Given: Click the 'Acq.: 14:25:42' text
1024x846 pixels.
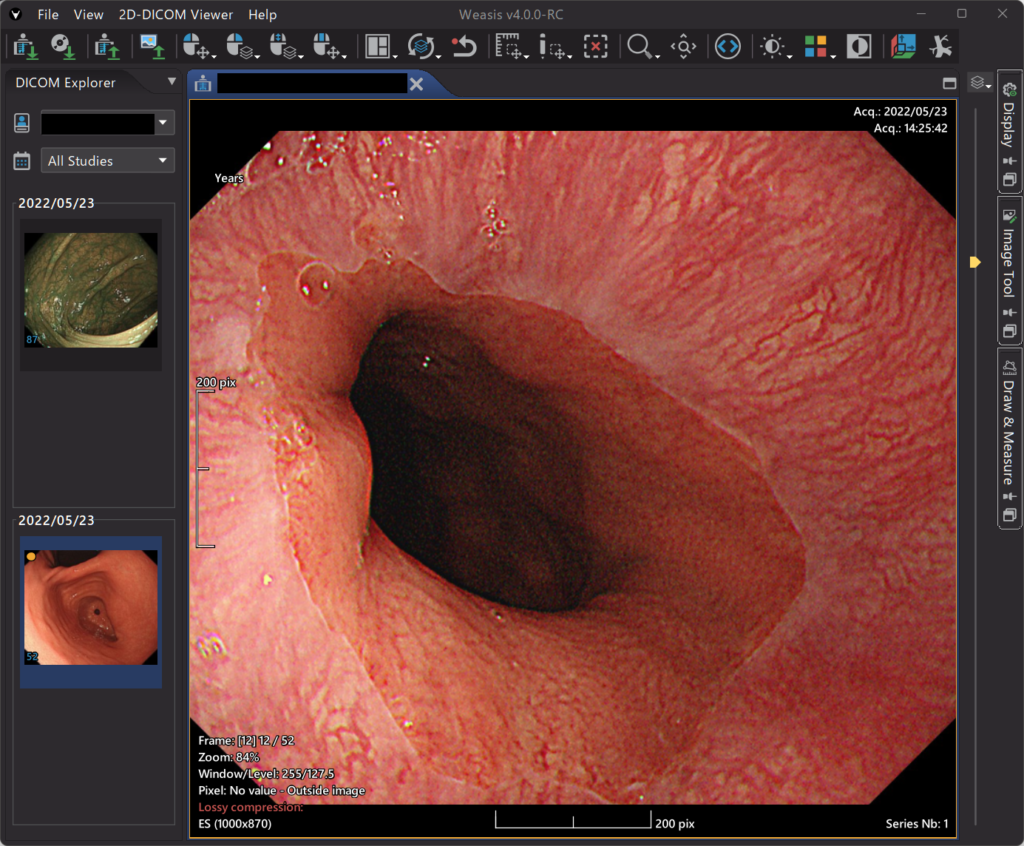Looking at the screenshot, I should pos(910,128).
